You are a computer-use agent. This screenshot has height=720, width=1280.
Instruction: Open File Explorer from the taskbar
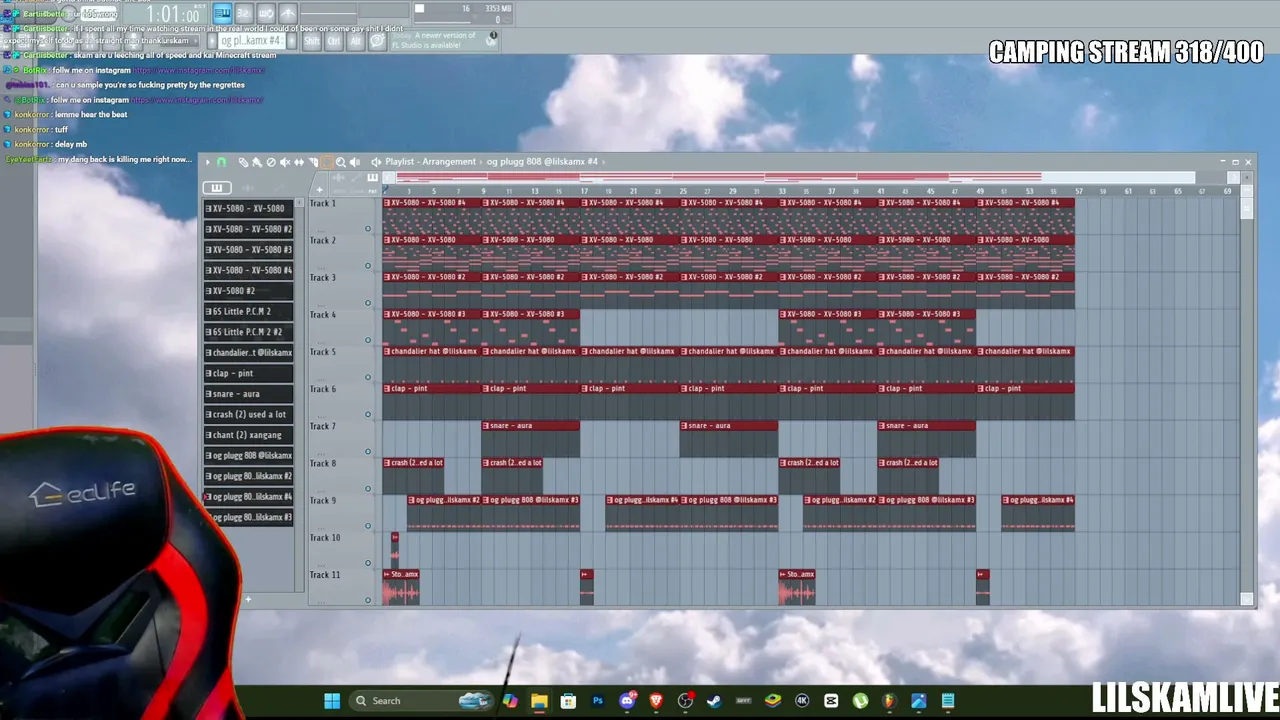point(539,701)
